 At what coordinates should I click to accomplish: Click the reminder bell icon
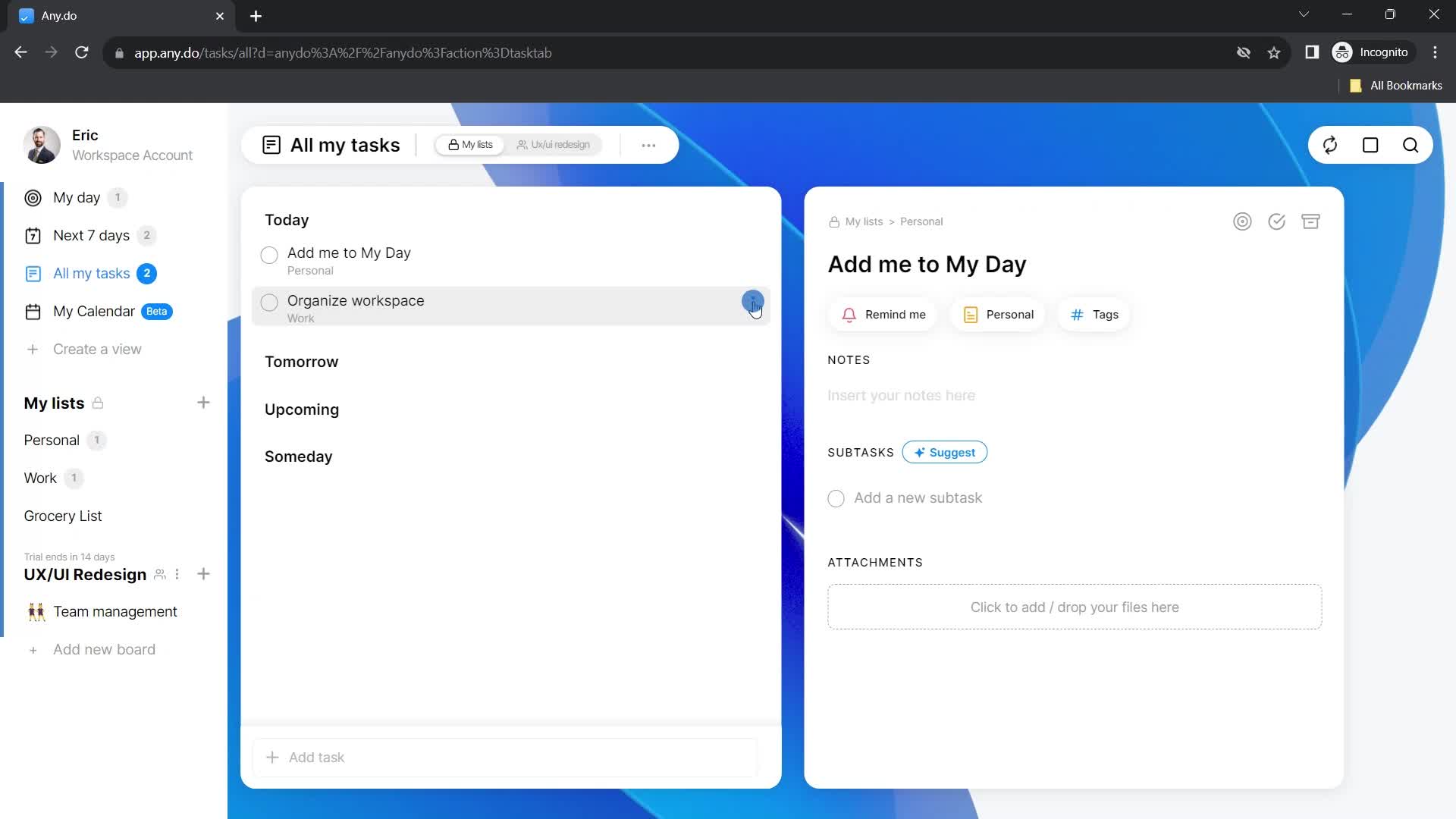pyautogui.click(x=849, y=314)
